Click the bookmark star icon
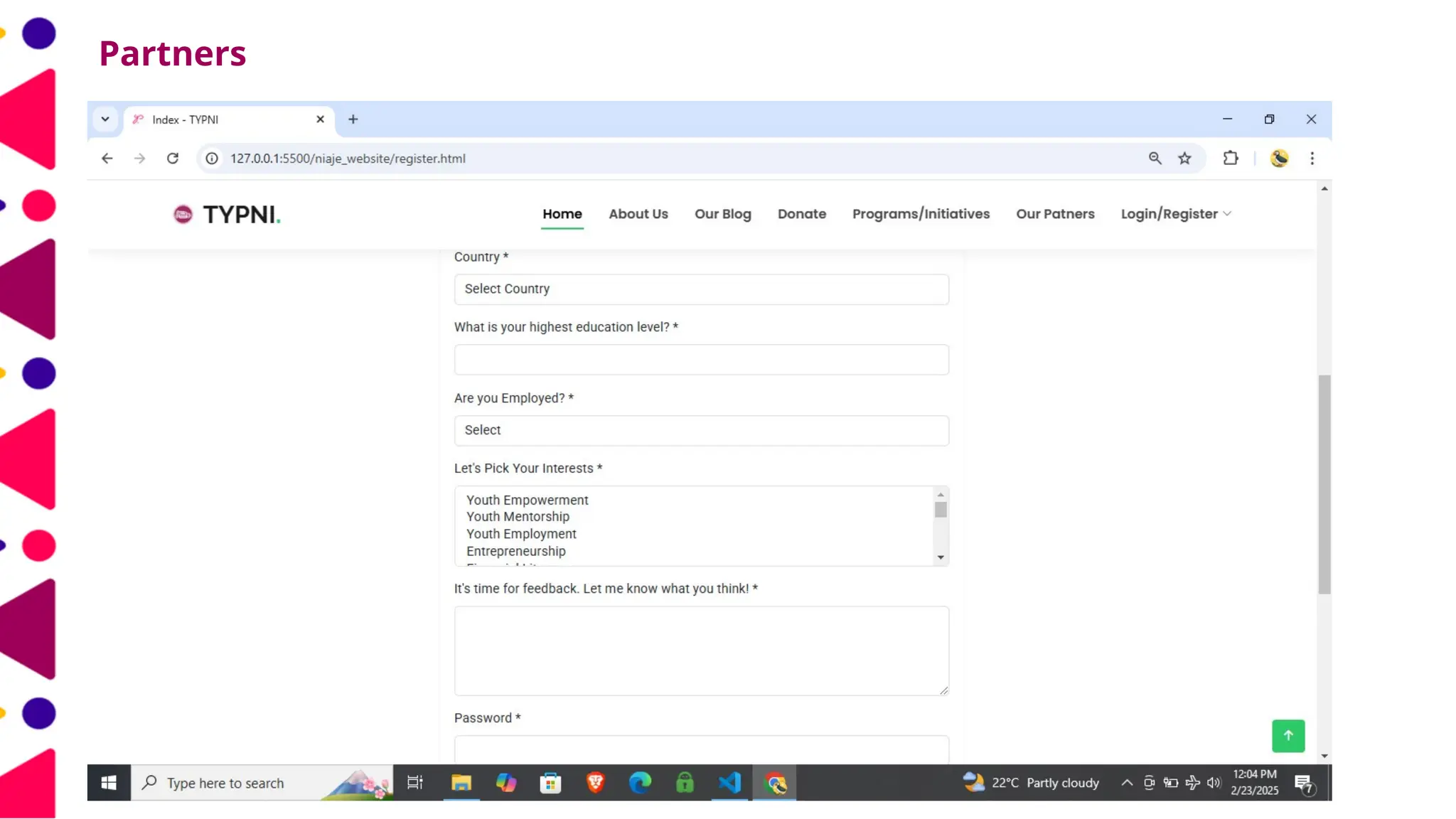 pyautogui.click(x=1184, y=159)
